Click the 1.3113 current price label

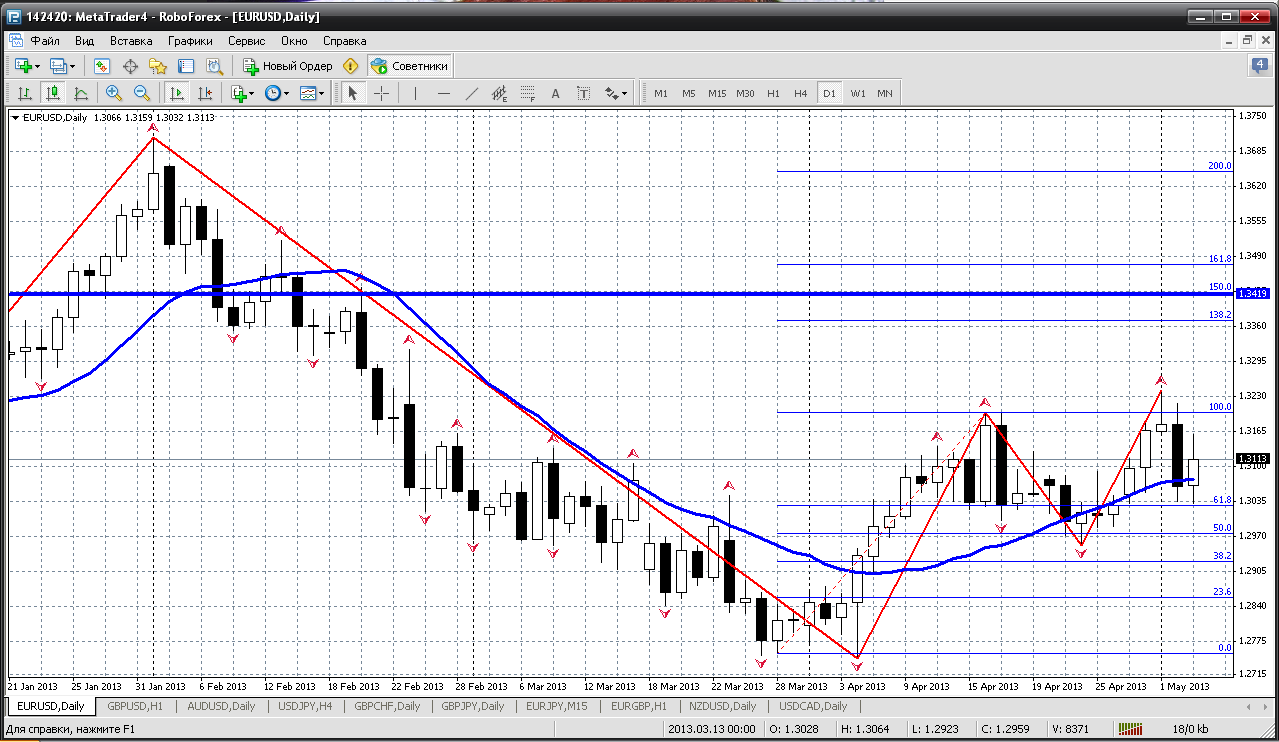pyautogui.click(x=1253, y=459)
